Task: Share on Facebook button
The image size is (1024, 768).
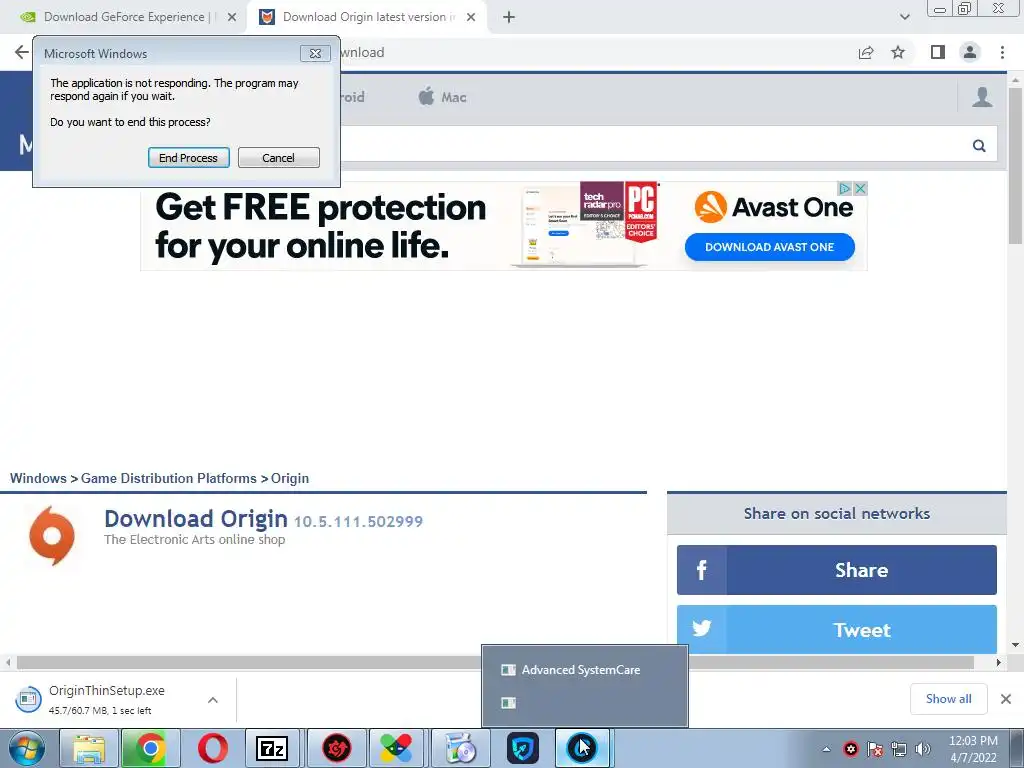Action: pos(837,570)
